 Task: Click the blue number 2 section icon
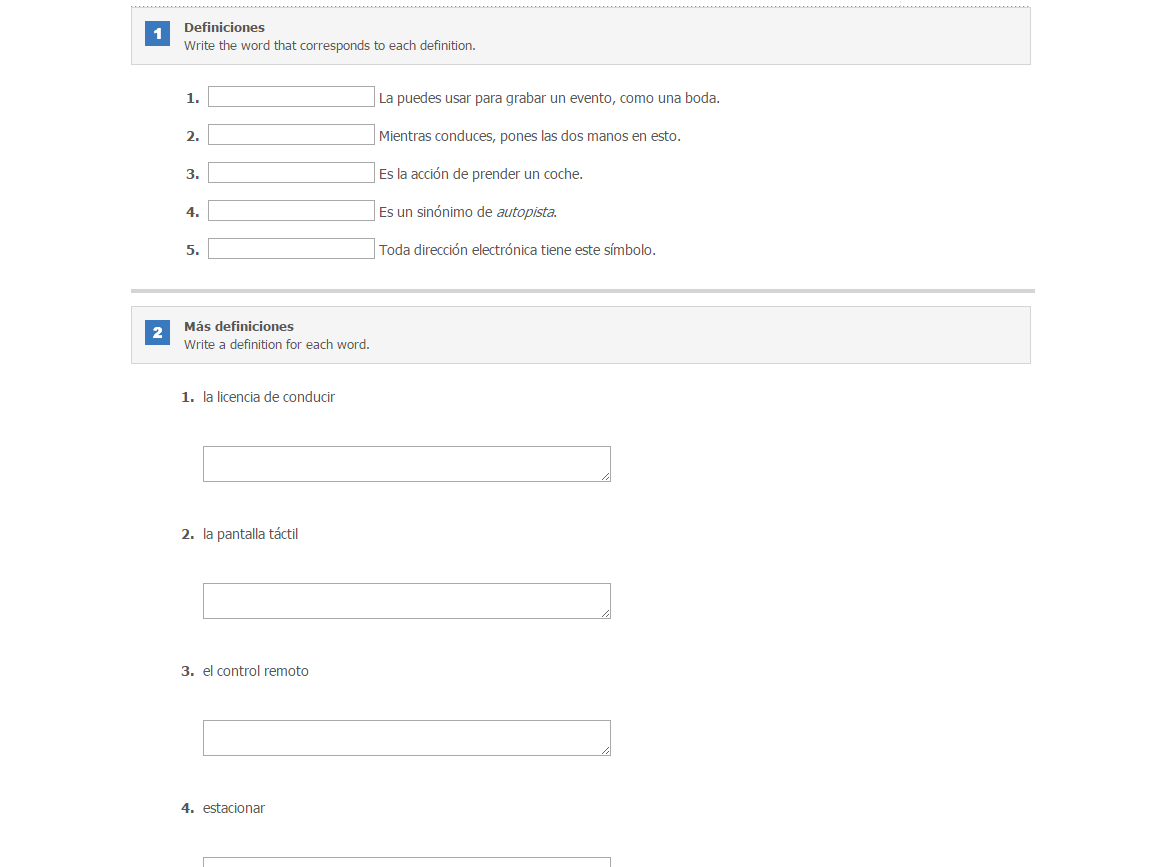click(x=157, y=333)
